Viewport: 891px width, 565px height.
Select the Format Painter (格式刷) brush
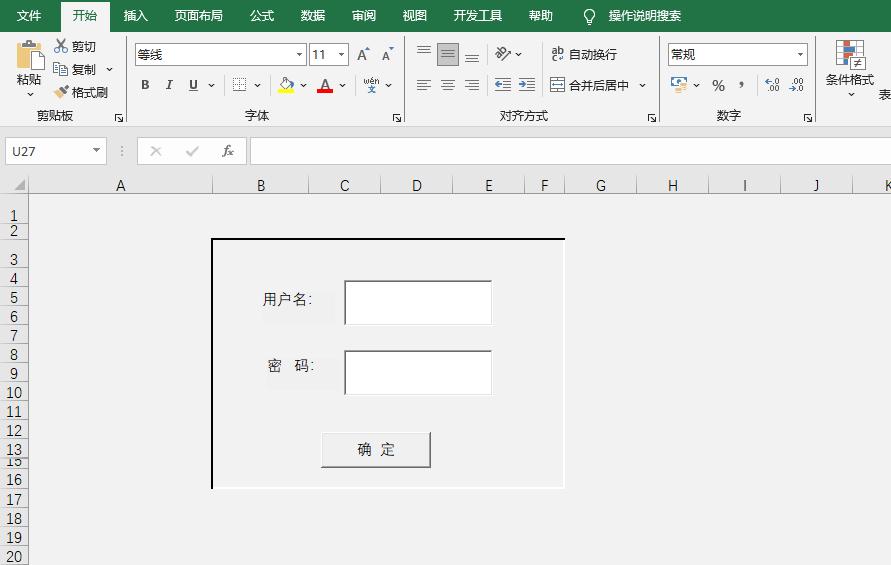pos(61,92)
